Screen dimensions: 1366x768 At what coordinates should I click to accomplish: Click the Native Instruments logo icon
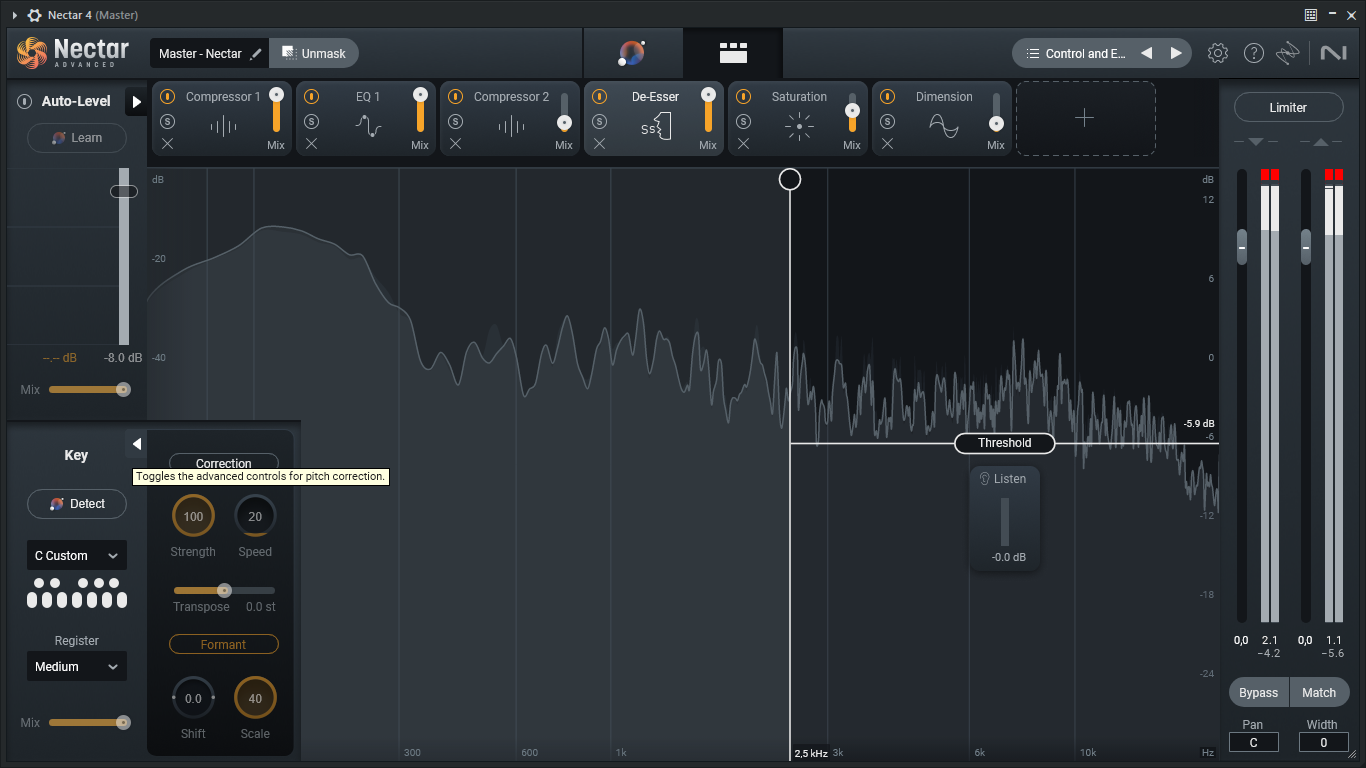pos(1333,53)
